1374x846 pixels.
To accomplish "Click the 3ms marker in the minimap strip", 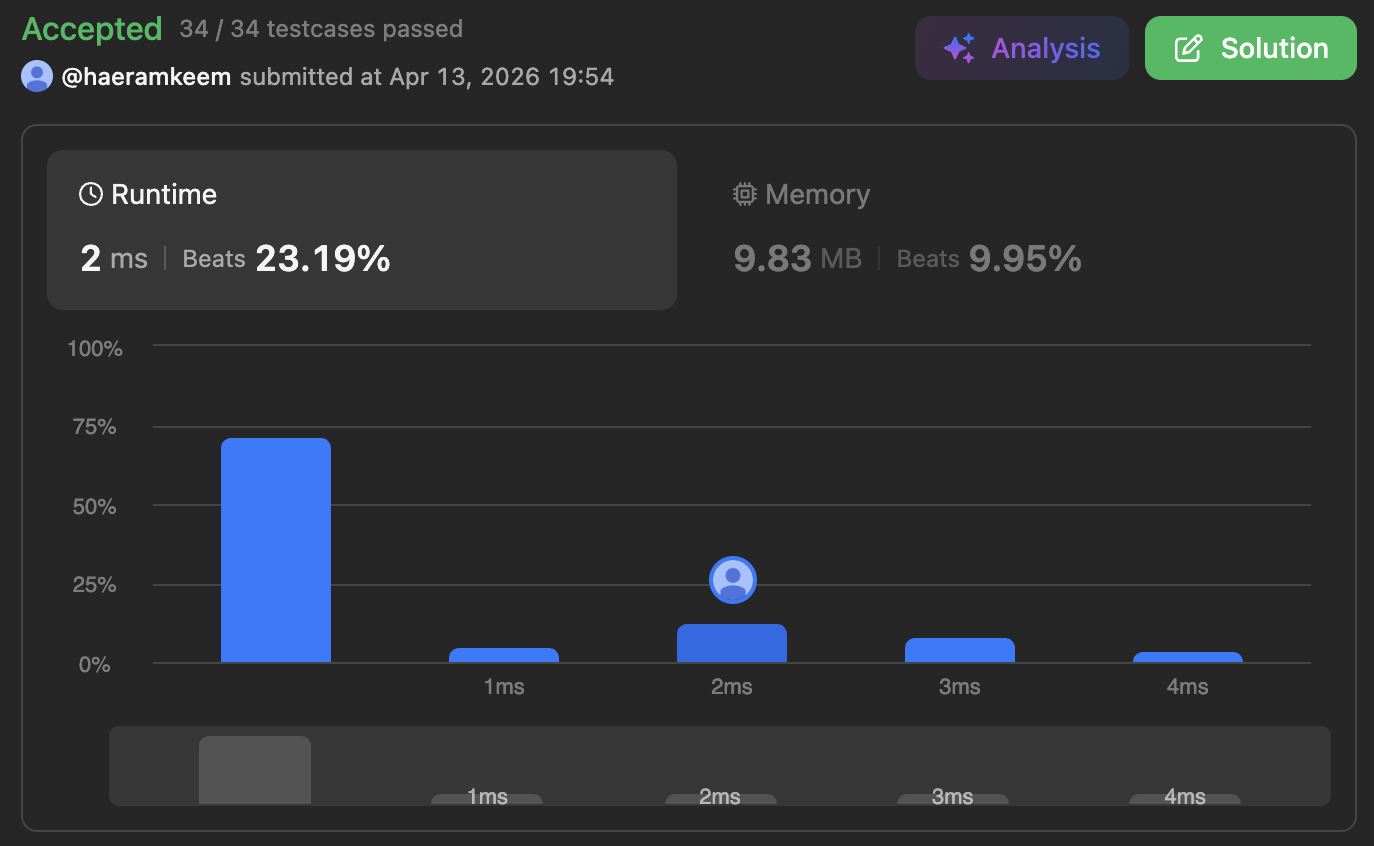I will (953, 798).
